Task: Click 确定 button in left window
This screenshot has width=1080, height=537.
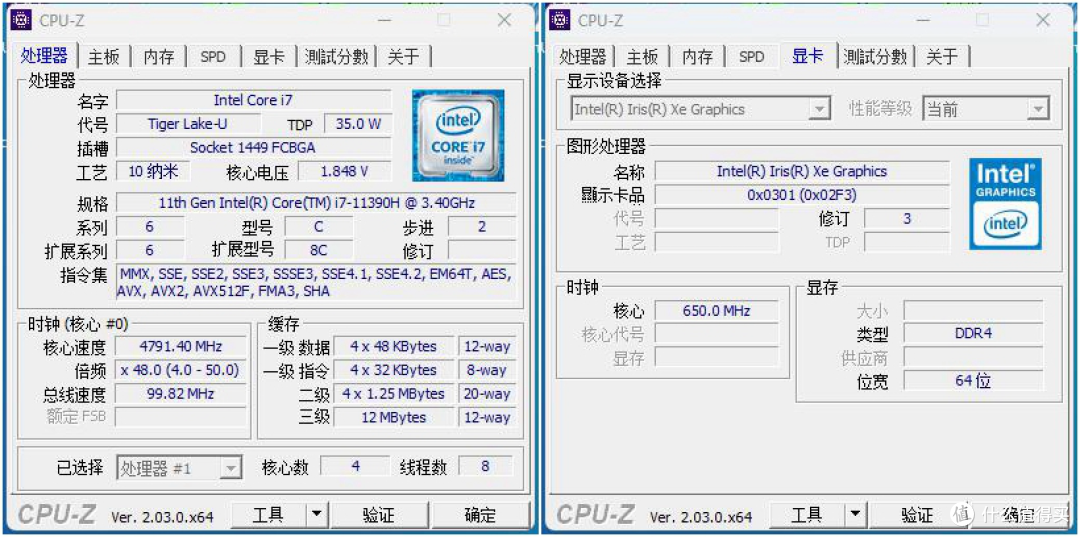Action: (x=480, y=514)
